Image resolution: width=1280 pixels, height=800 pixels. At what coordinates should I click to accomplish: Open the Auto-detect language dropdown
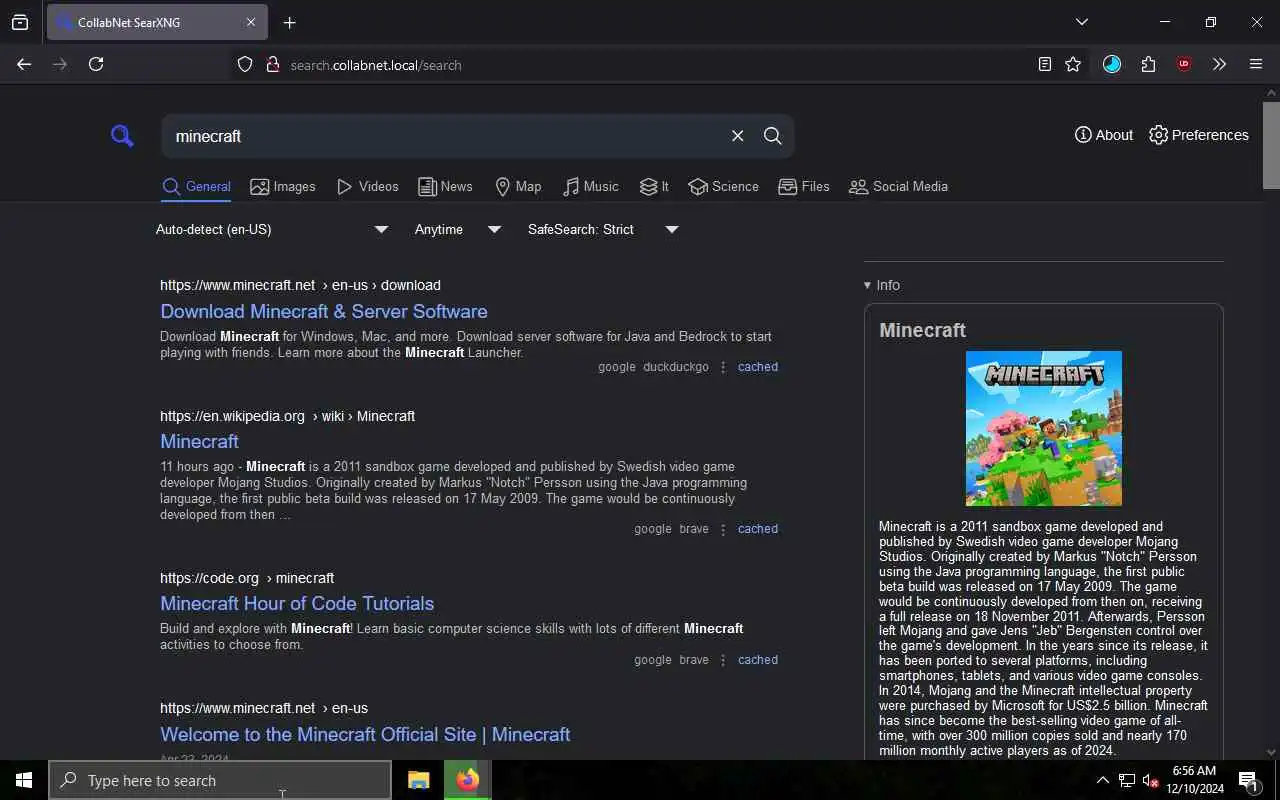272,229
